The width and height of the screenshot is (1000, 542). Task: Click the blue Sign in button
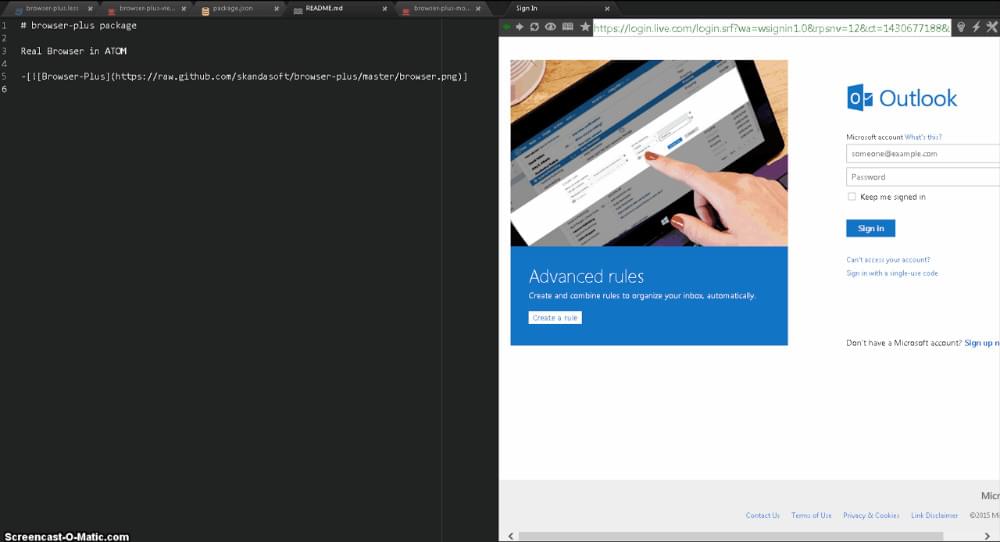[x=871, y=228]
